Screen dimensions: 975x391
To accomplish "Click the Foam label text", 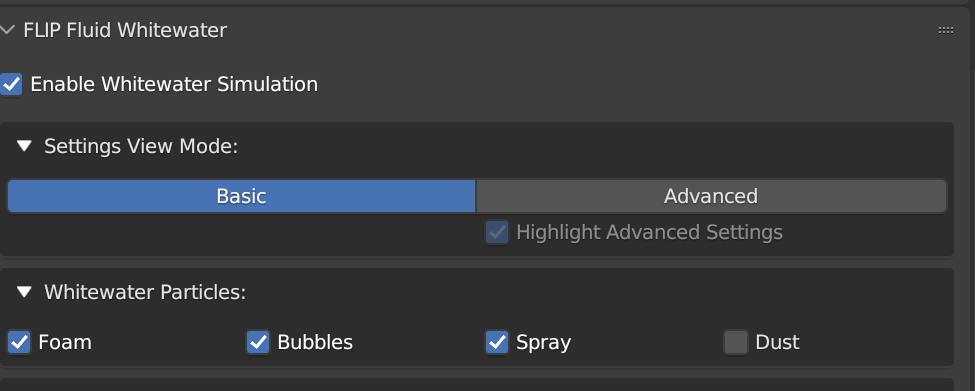I will click(65, 343).
